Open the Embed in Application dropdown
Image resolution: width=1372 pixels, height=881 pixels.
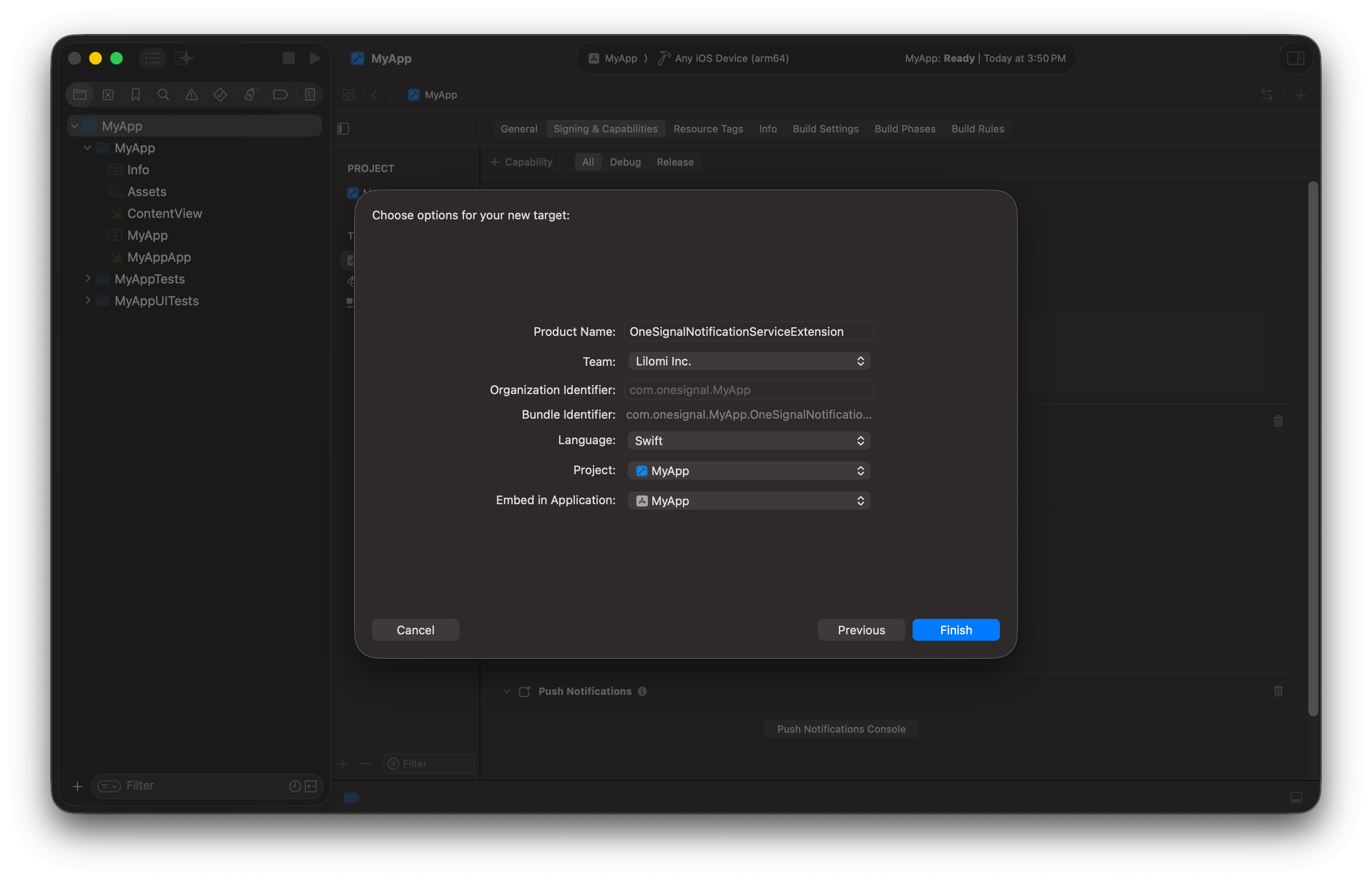(x=749, y=501)
